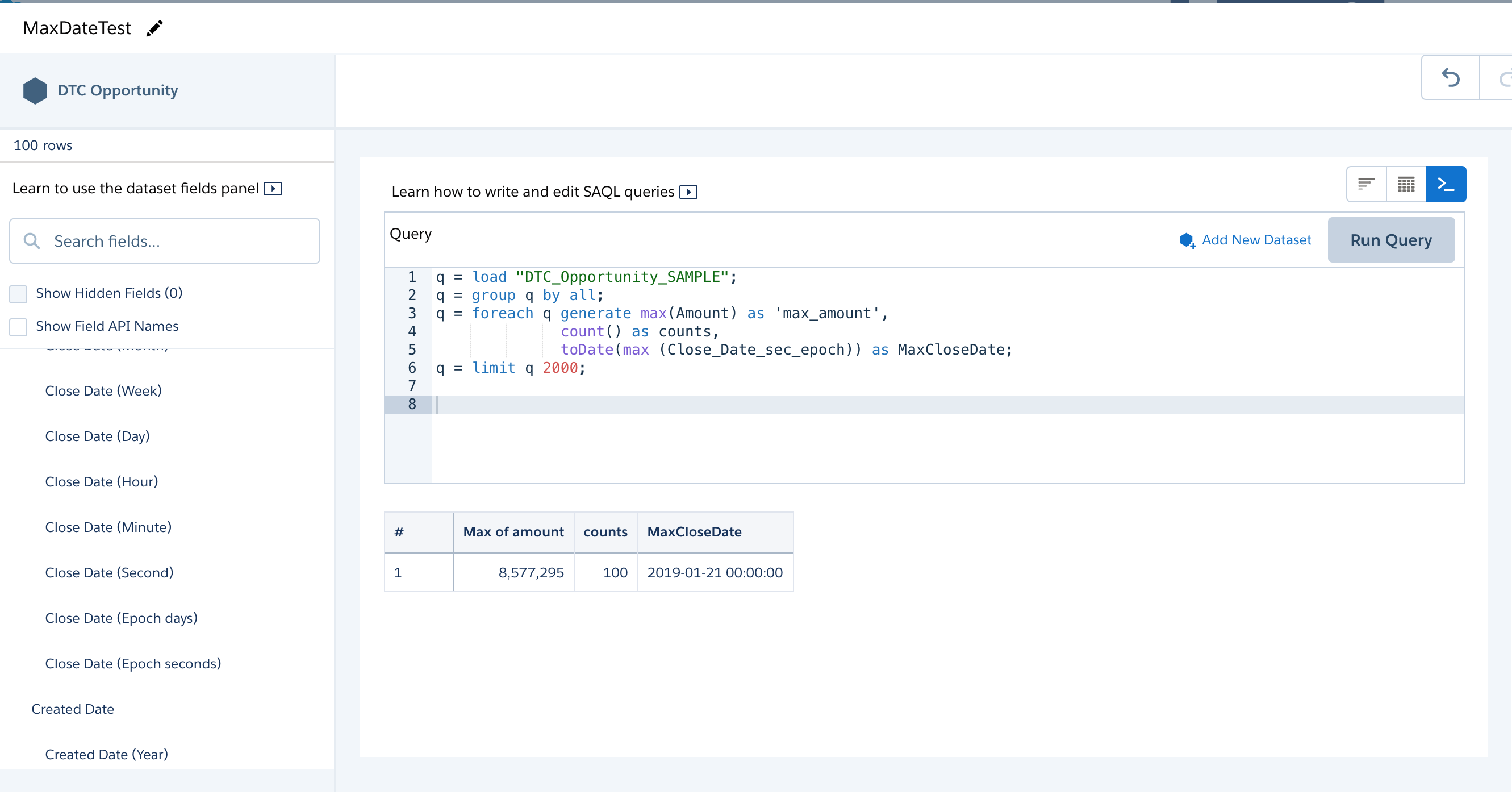
Task: Click the DTC Opportunity dataset hexagon icon
Action: pyautogui.click(x=35, y=90)
